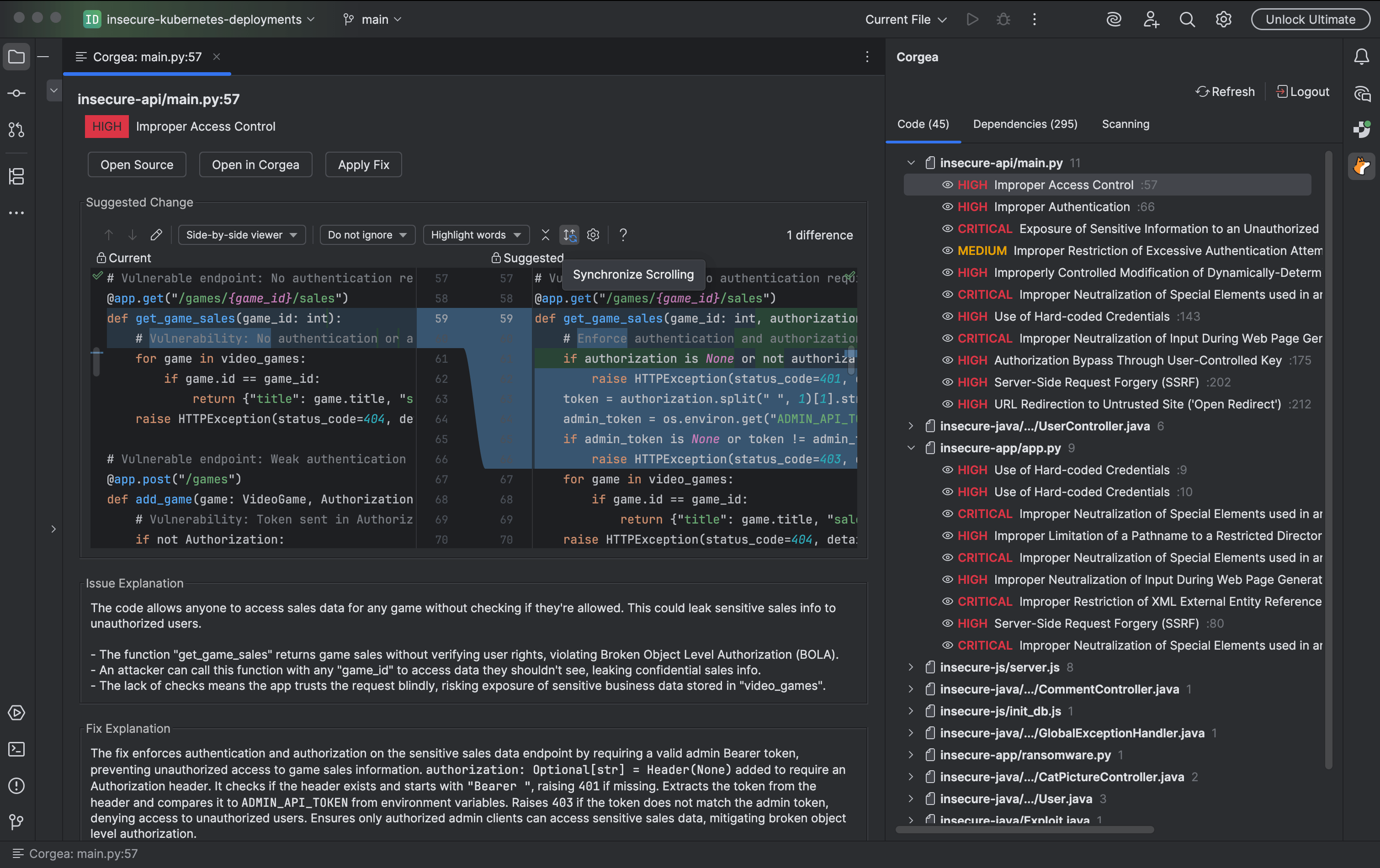Open the editor tab options vertical dots
This screenshot has width=1380, height=868.
[867, 57]
